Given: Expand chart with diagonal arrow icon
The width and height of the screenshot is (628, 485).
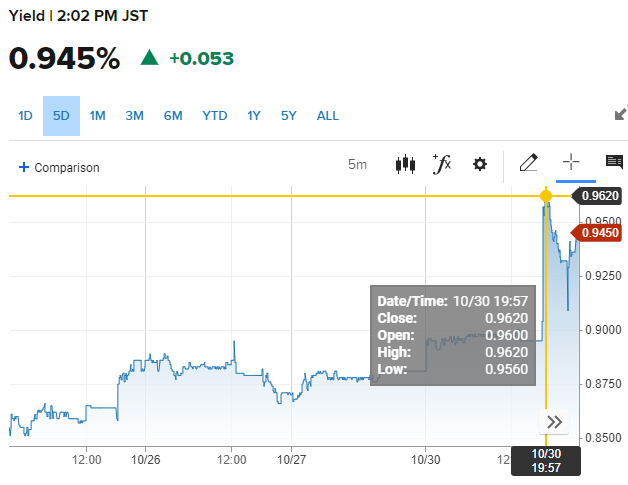Looking at the screenshot, I should (x=620, y=114).
